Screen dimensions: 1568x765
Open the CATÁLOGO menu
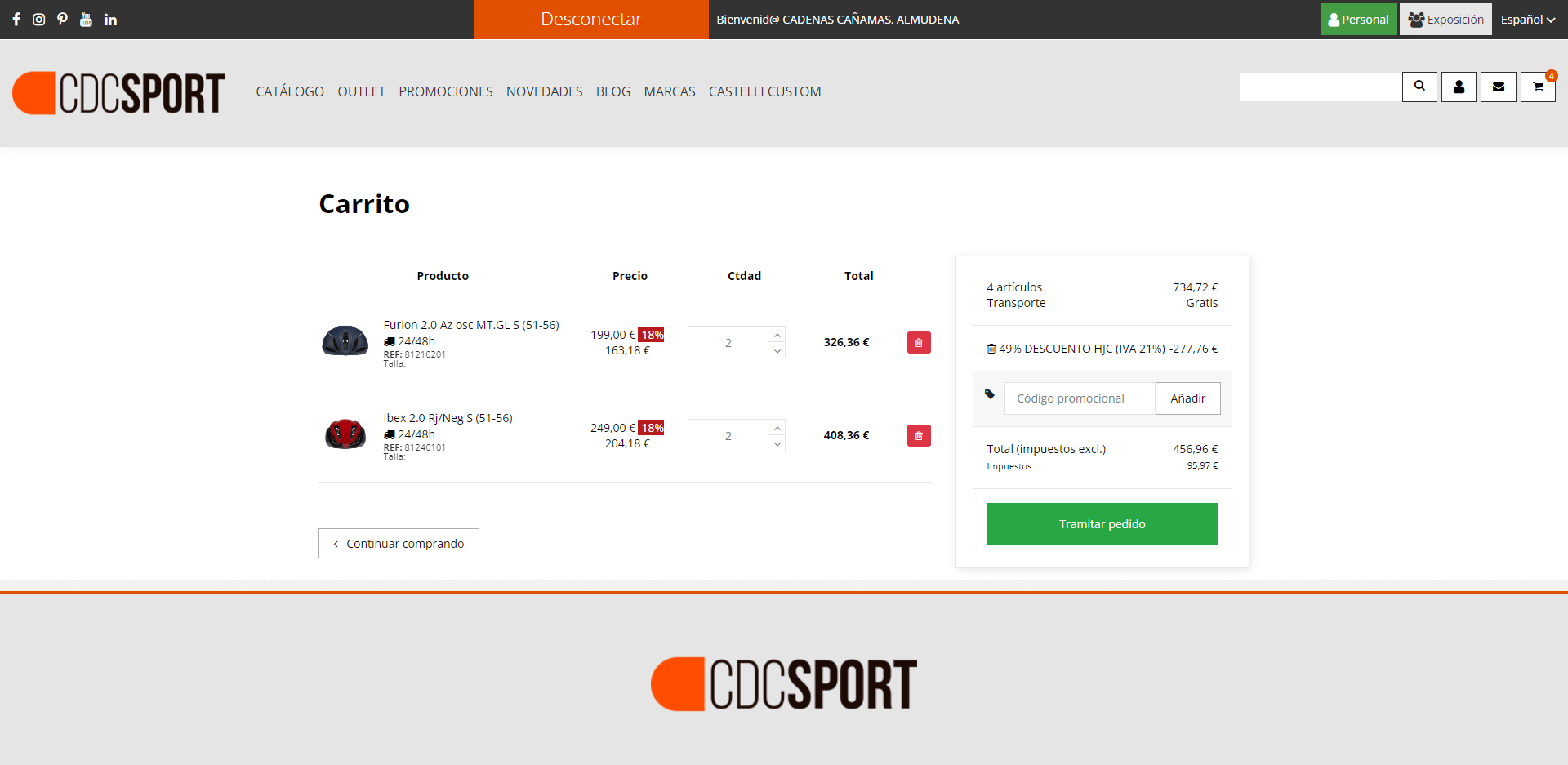click(290, 91)
